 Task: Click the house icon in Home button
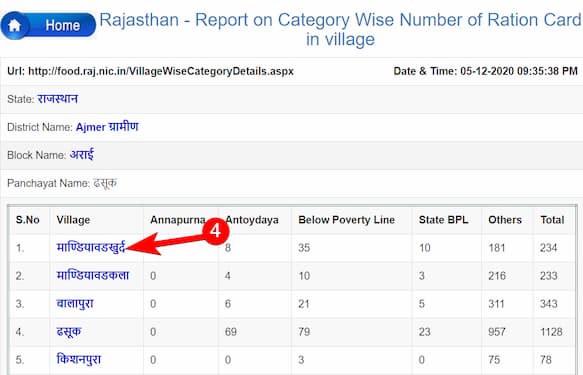tap(15, 26)
